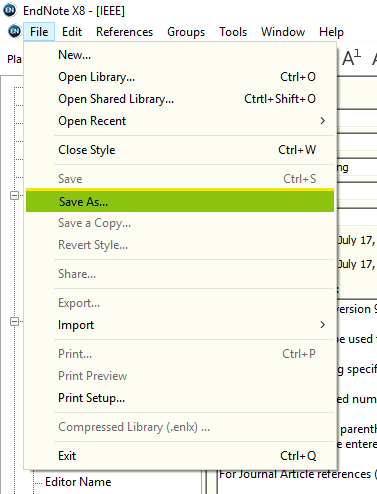The width and height of the screenshot is (377, 494).
Task: Open the Tools menu
Action: coord(233,32)
